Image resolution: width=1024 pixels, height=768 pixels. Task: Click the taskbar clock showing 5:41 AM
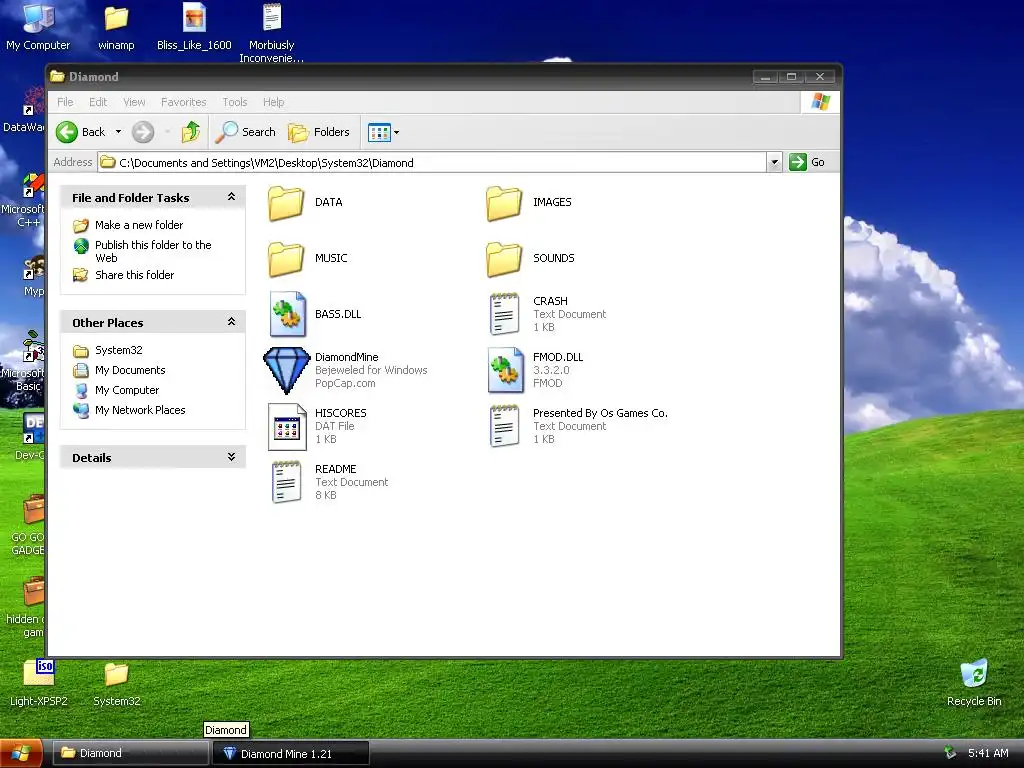coord(988,753)
